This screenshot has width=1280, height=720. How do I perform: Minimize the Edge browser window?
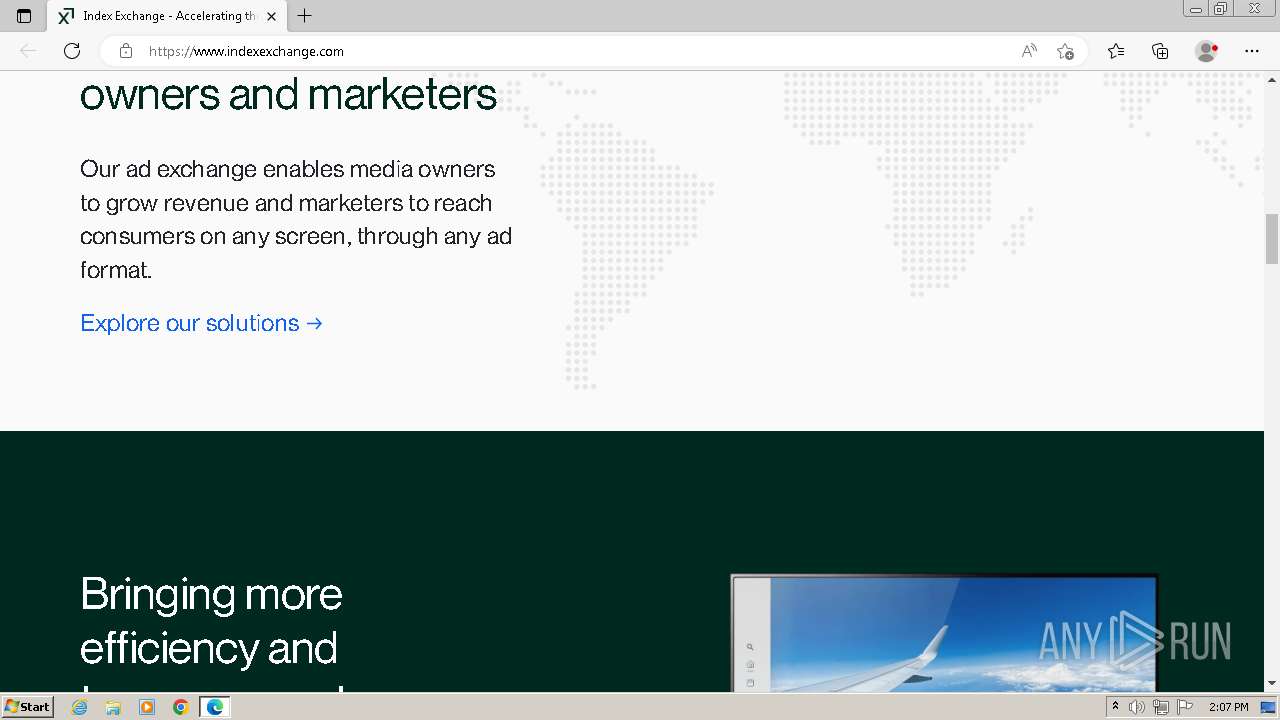(1196, 9)
